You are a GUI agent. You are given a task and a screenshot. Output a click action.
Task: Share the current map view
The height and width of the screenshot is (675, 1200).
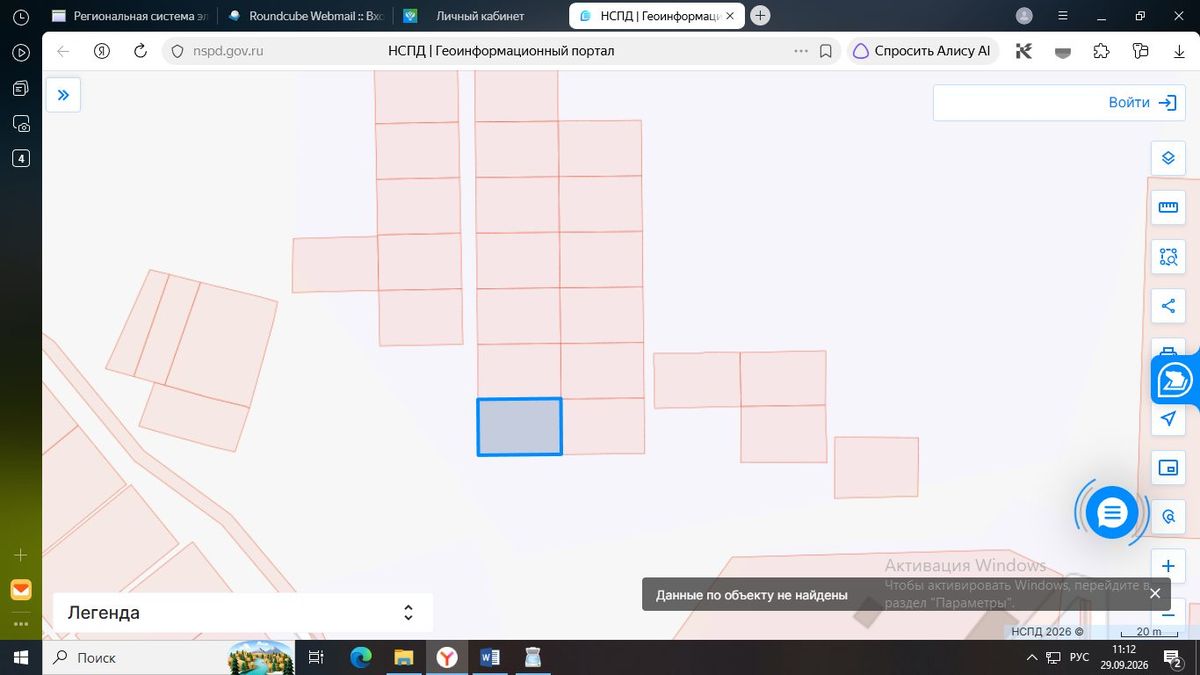[x=1168, y=306]
